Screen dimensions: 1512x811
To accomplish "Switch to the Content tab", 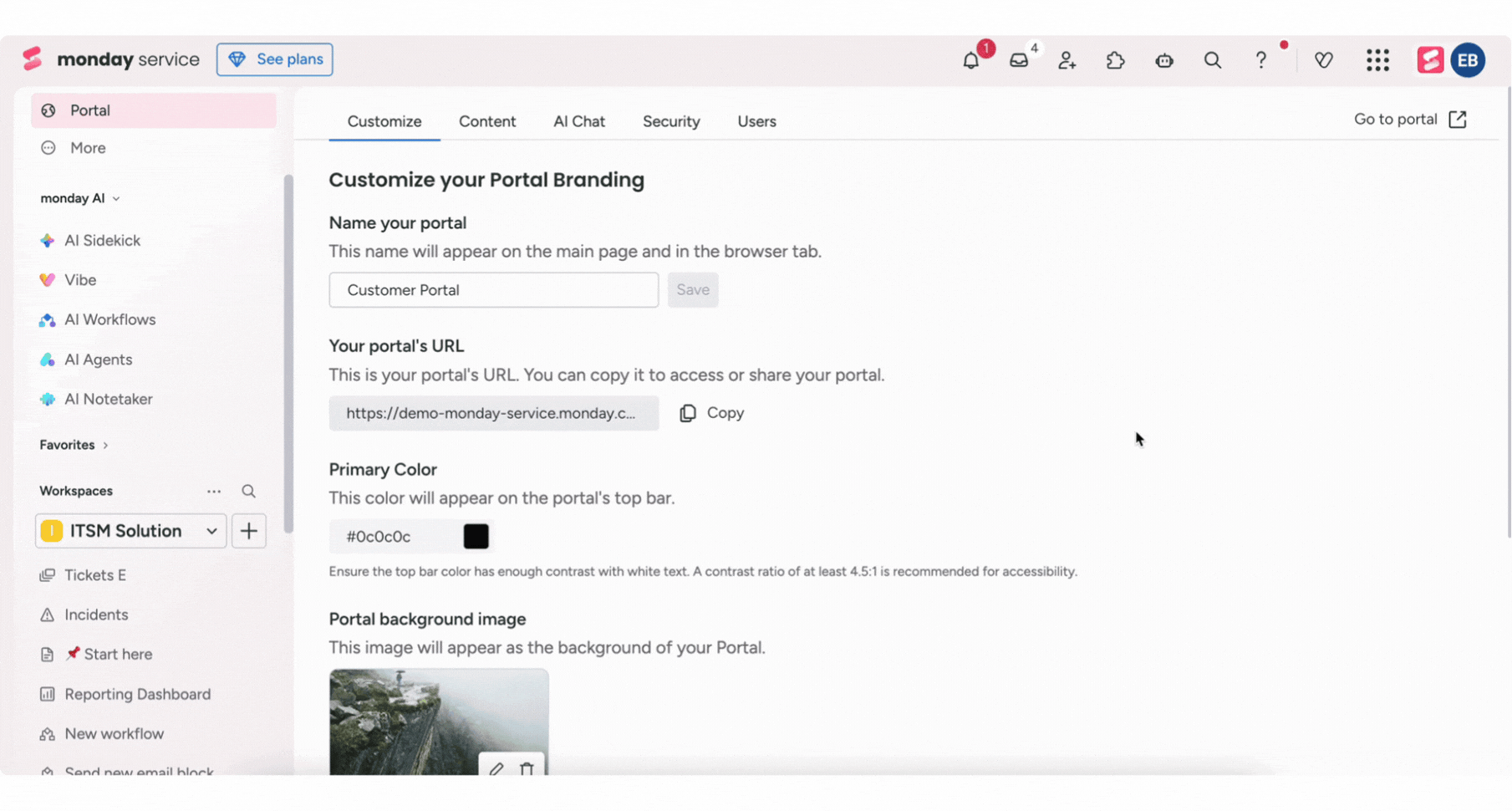I will [x=487, y=121].
